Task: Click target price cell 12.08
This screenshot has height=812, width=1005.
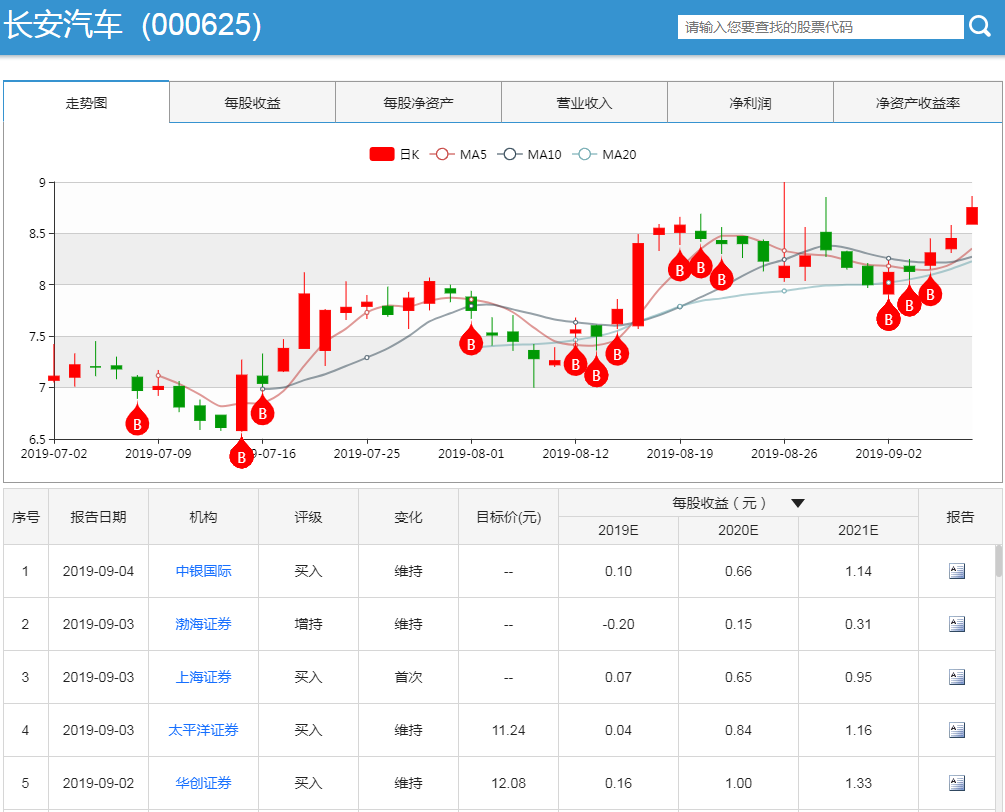Action: click(508, 783)
